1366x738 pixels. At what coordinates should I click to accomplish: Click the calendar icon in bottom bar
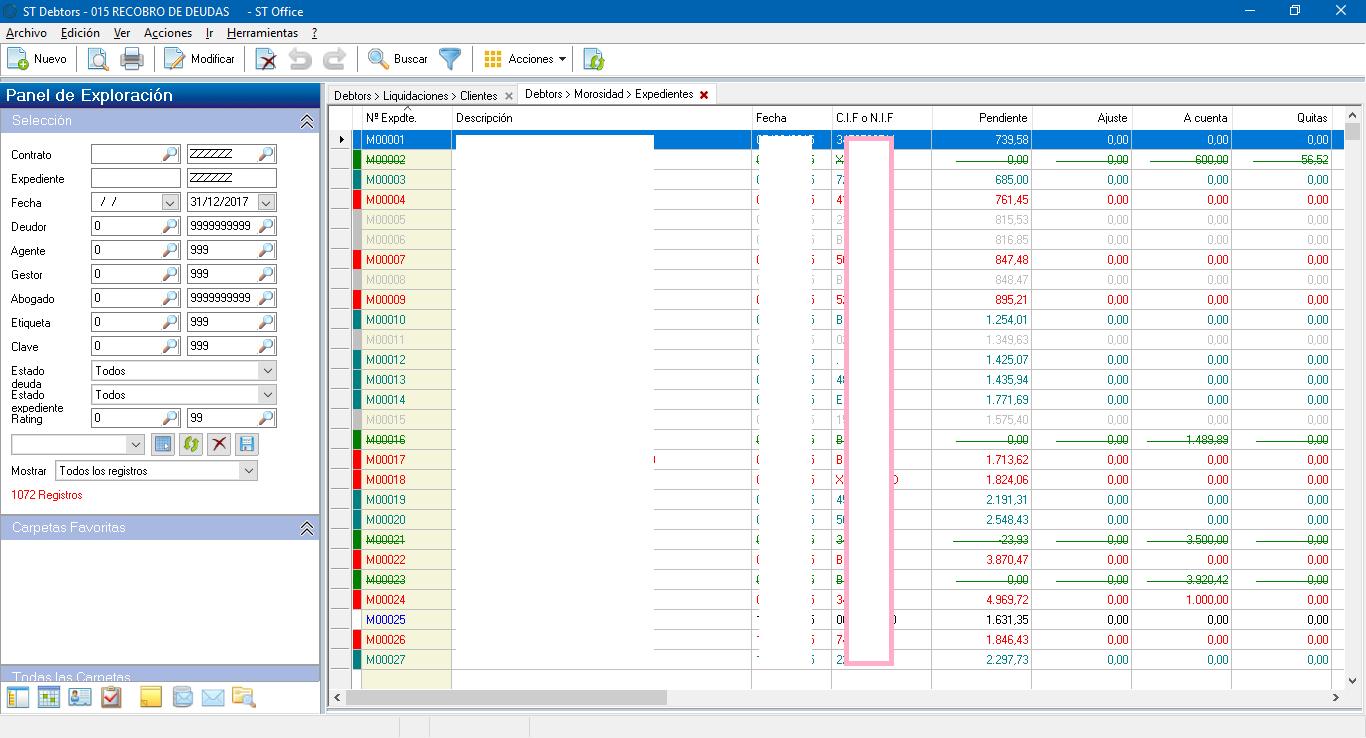[49, 698]
